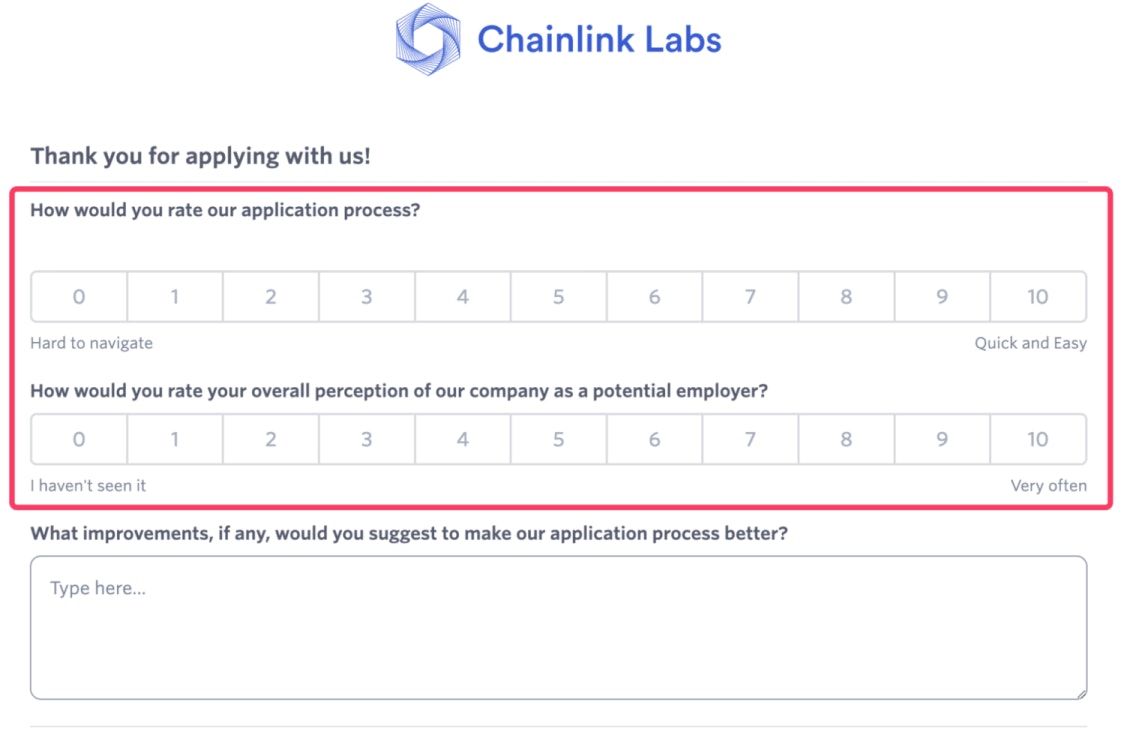Click the Chainlink Labs hexagon logo icon
The width and height of the screenshot is (1124, 735).
click(428, 40)
